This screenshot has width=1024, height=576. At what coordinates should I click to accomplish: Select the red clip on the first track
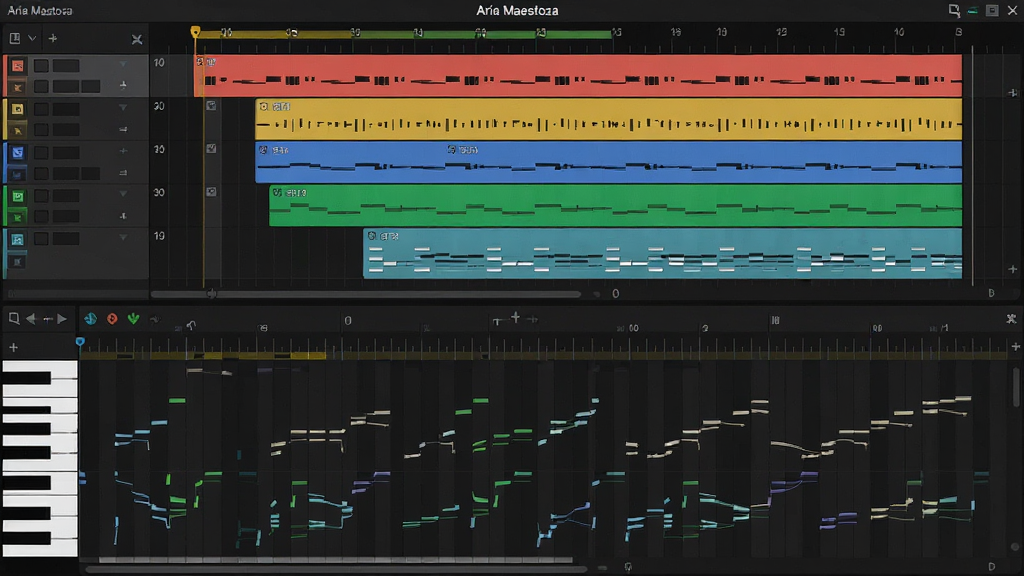[x=579, y=76]
